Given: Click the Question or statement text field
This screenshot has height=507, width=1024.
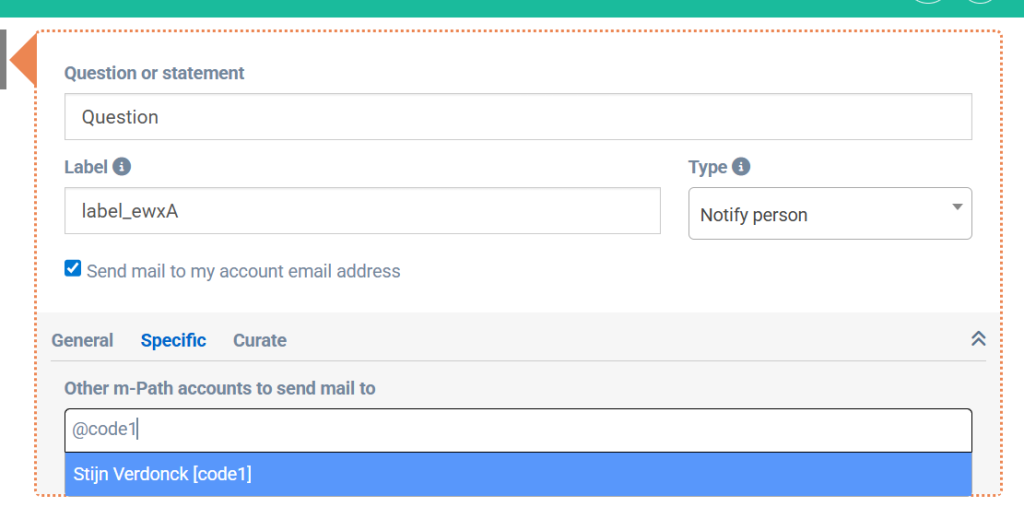Looking at the screenshot, I should click(517, 117).
